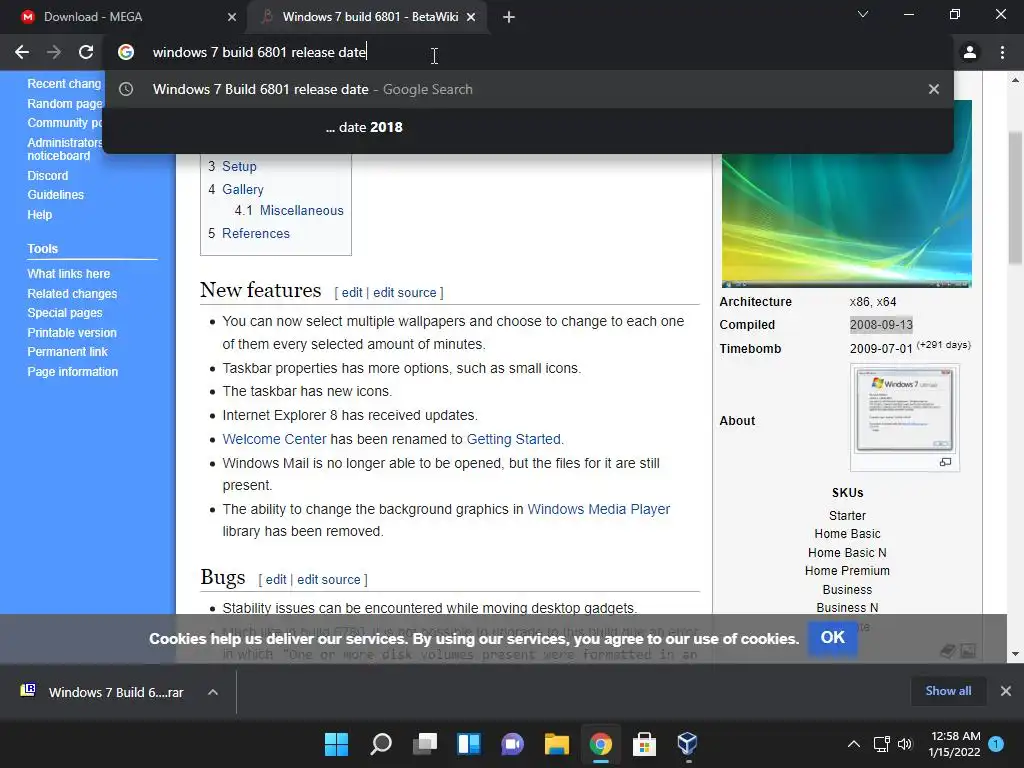Open the Help sidebar link
Viewport: 1024px width, 768px height.
[39, 215]
